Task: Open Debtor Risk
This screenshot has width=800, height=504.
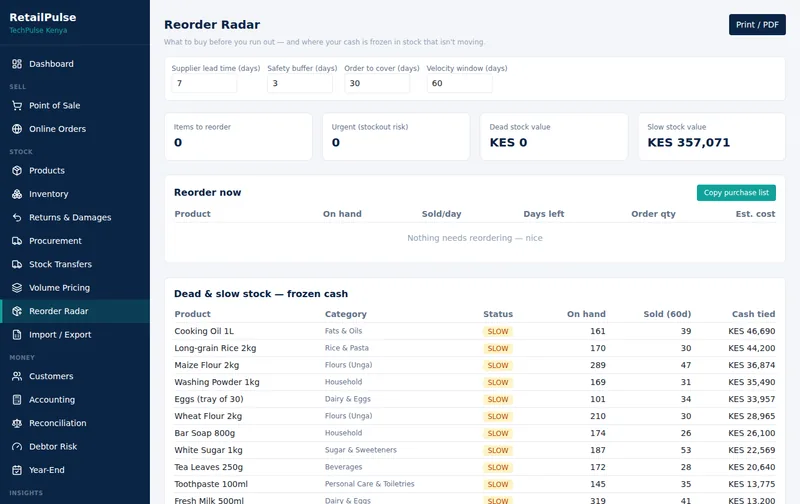Action: click(x=75, y=446)
